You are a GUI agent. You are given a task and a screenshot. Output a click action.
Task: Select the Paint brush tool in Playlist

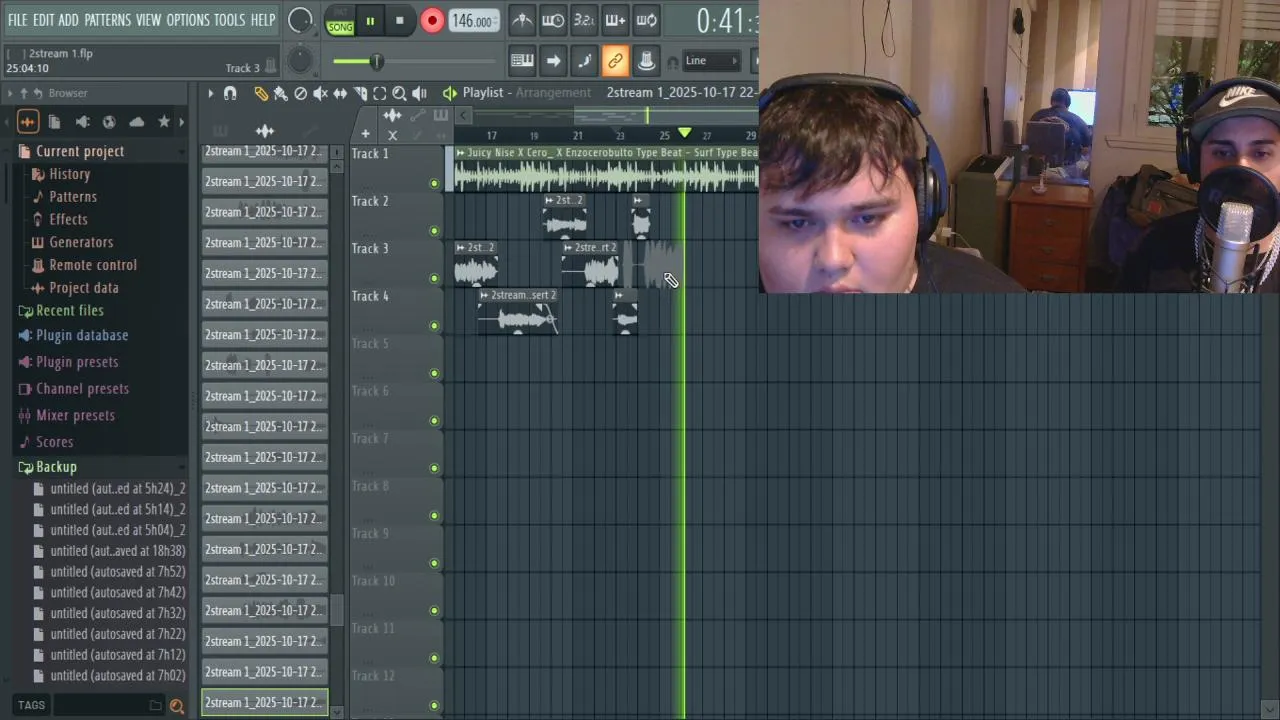(281, 93)
